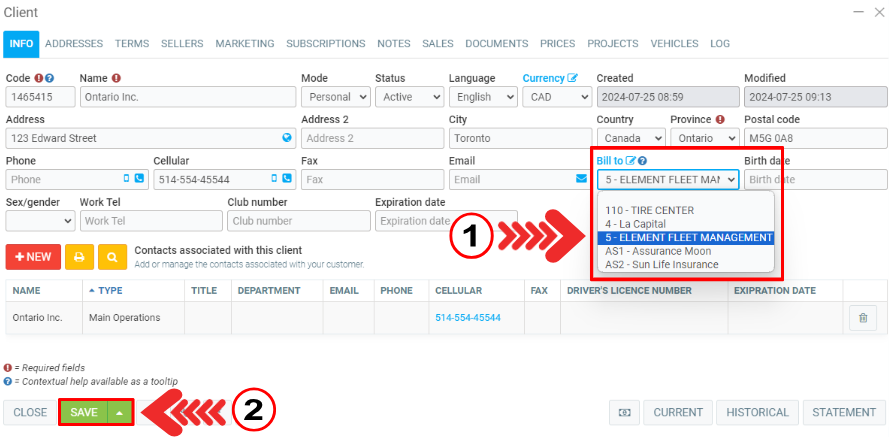The image size is (889, 437).
Task: Click the yellow search contacts button
Action: 112,256
